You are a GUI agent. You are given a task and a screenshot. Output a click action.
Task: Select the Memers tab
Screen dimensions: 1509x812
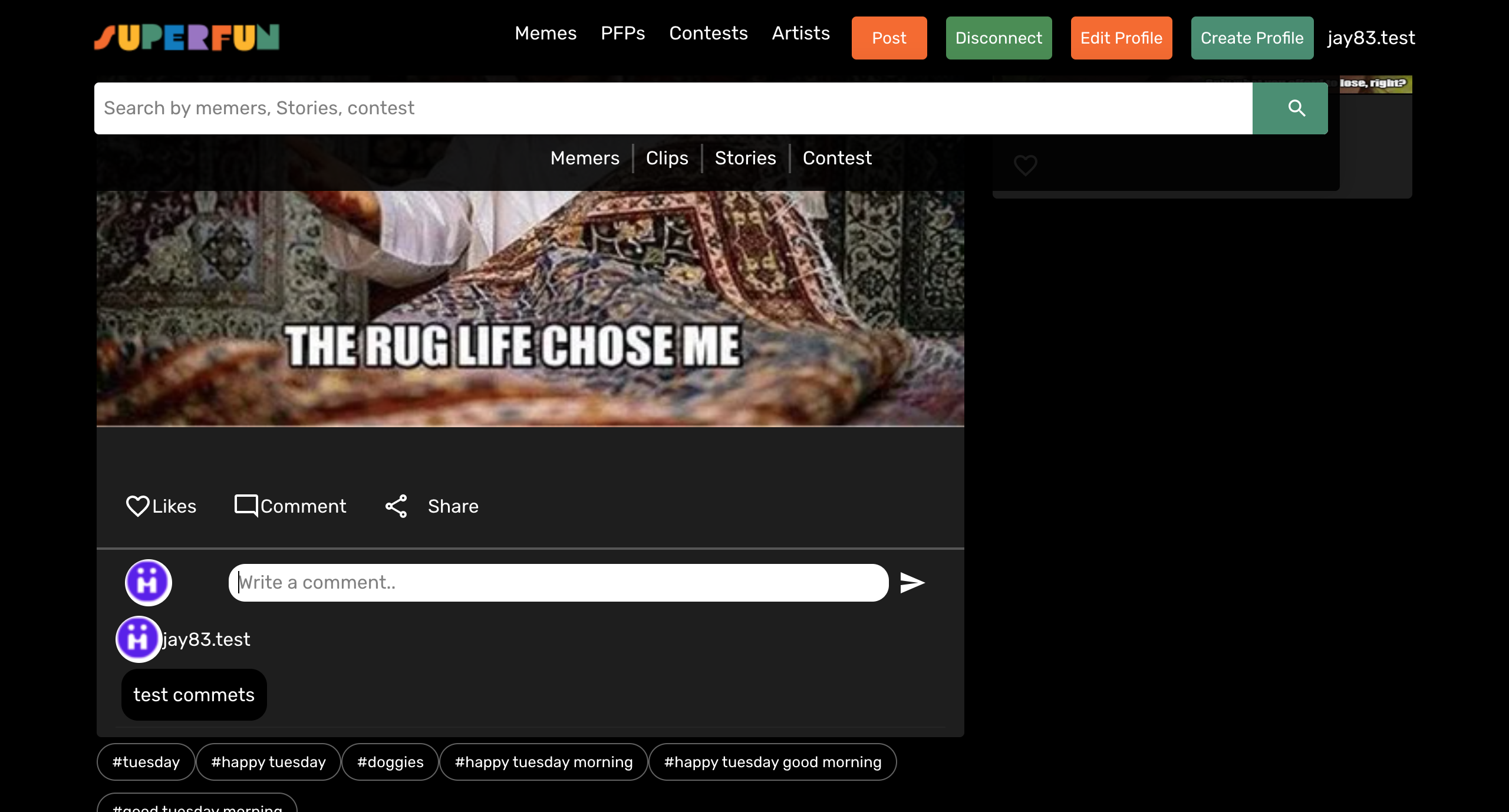click(x=585, y=159)
